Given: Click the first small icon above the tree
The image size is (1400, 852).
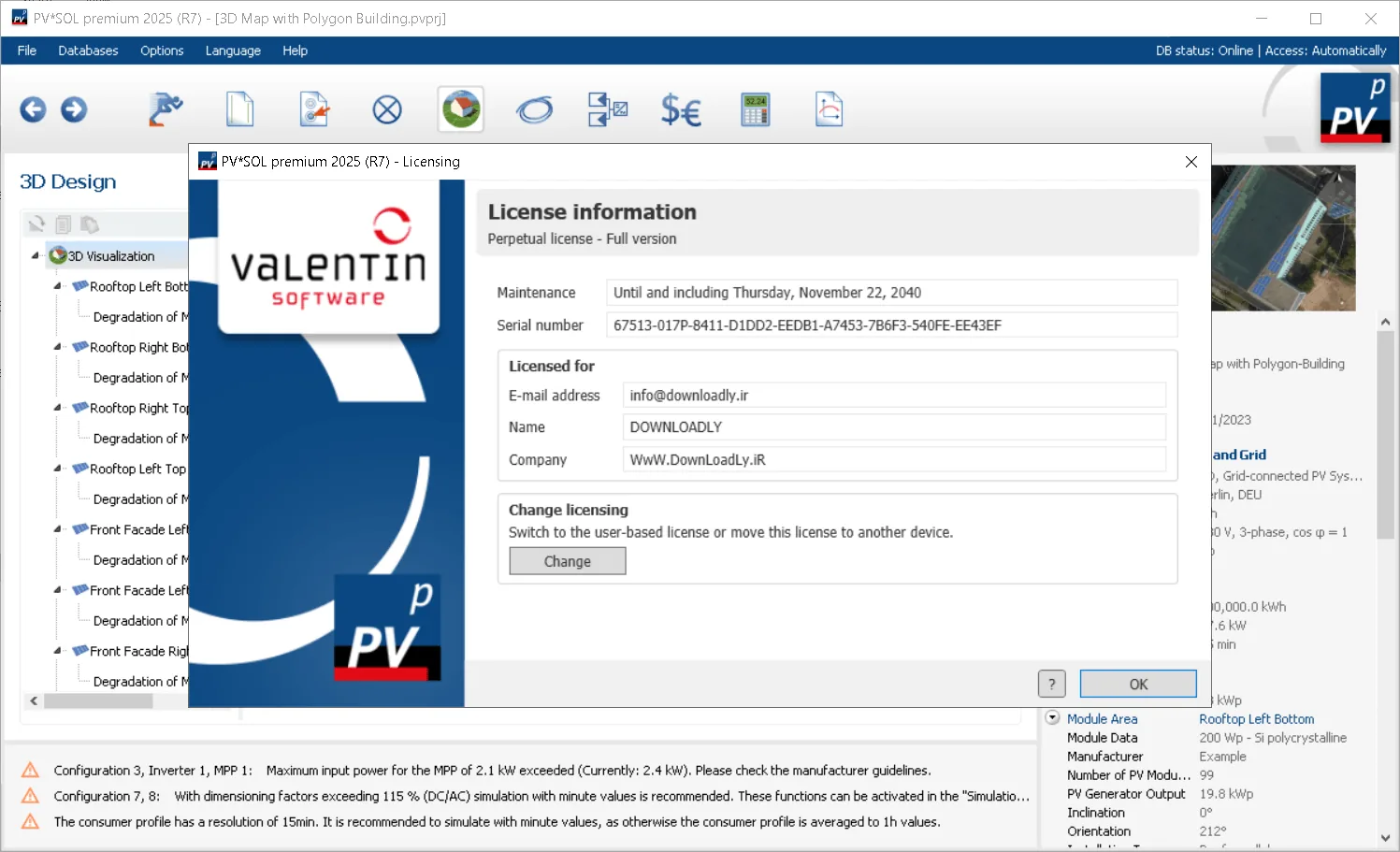Looking at the screenshot, I should (36, 224).
